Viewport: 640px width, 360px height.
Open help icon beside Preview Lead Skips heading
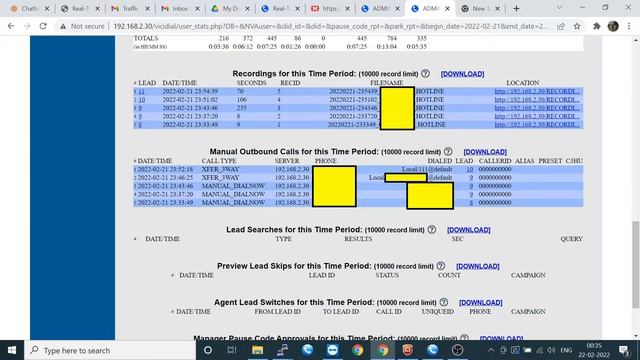coord(440,266)
